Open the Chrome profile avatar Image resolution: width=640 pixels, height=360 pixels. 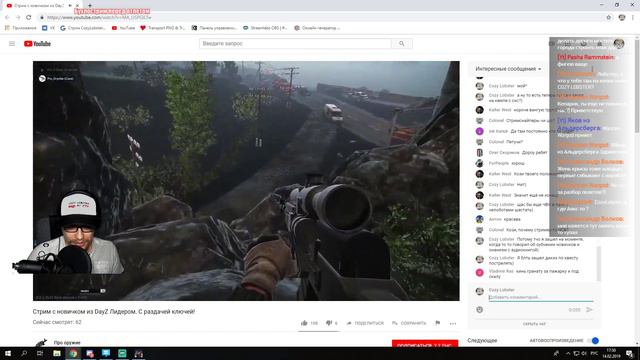pos(622,18)
